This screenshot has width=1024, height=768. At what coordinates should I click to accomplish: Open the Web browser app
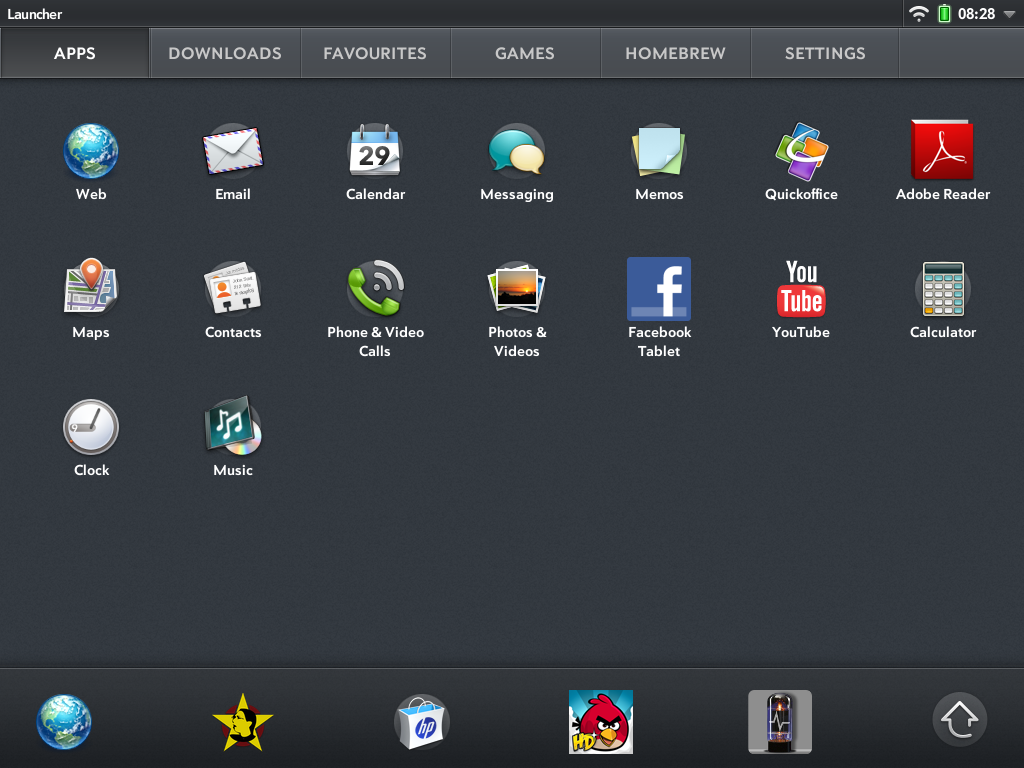click(91, 152)
